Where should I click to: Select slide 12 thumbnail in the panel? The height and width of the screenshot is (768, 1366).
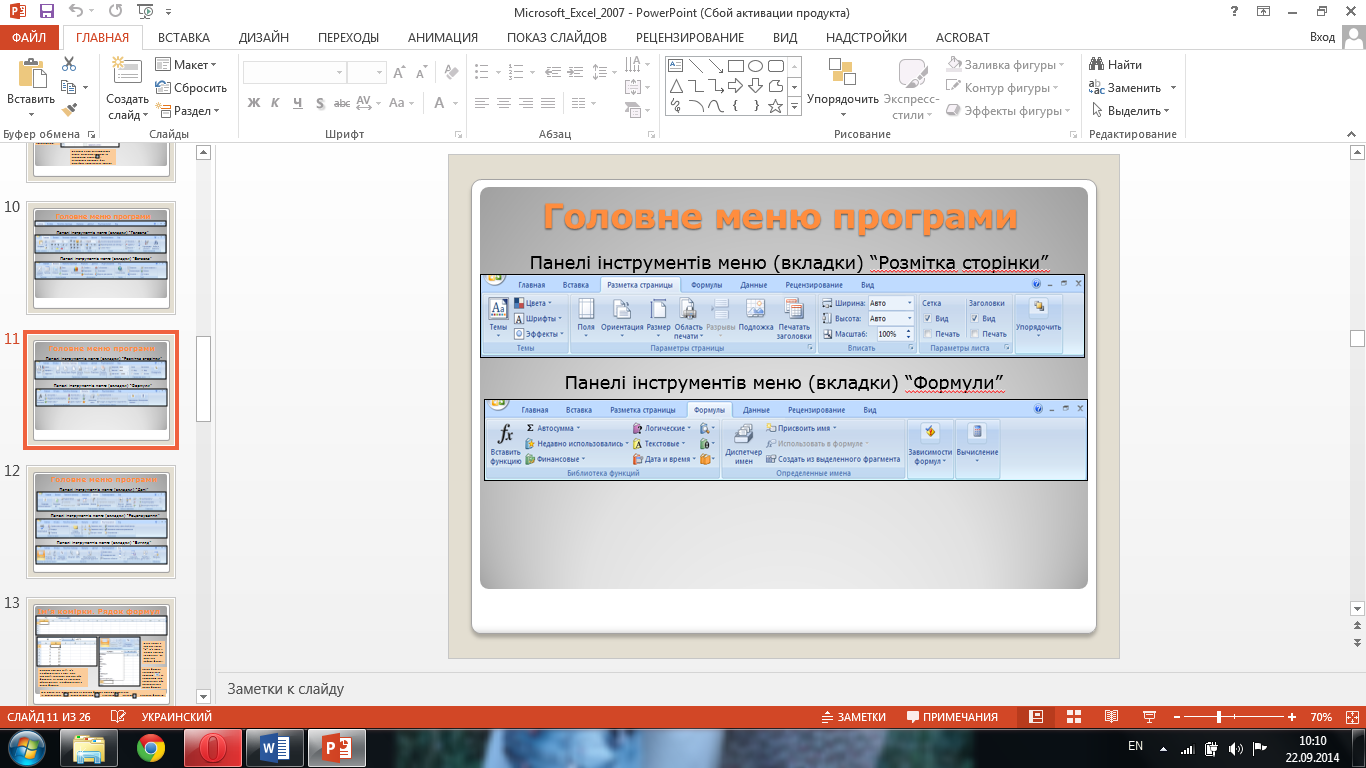(x=101, y=520)
